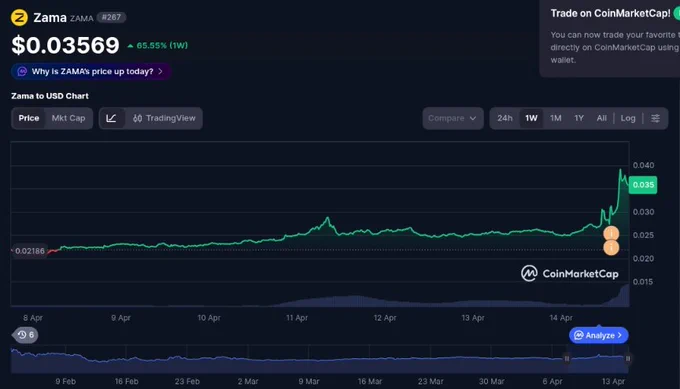Screen dimensions: 680x389
Task: Click the left range slider handle
Action: pyautogui.click(x=566, y=358)
